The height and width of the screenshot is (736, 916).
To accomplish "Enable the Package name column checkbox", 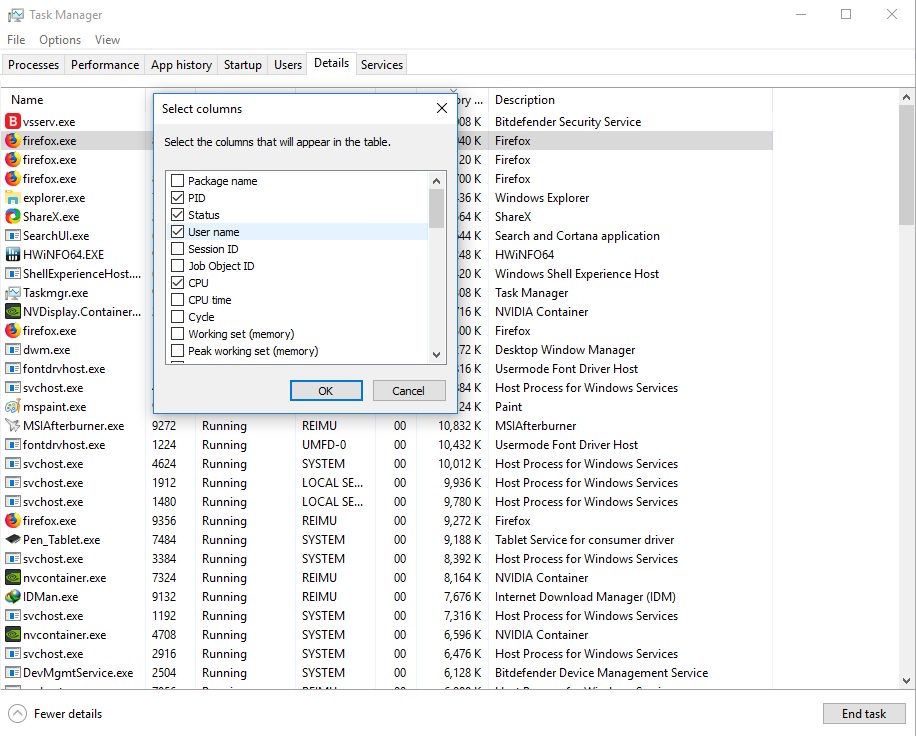I will (x=178, y=181).
